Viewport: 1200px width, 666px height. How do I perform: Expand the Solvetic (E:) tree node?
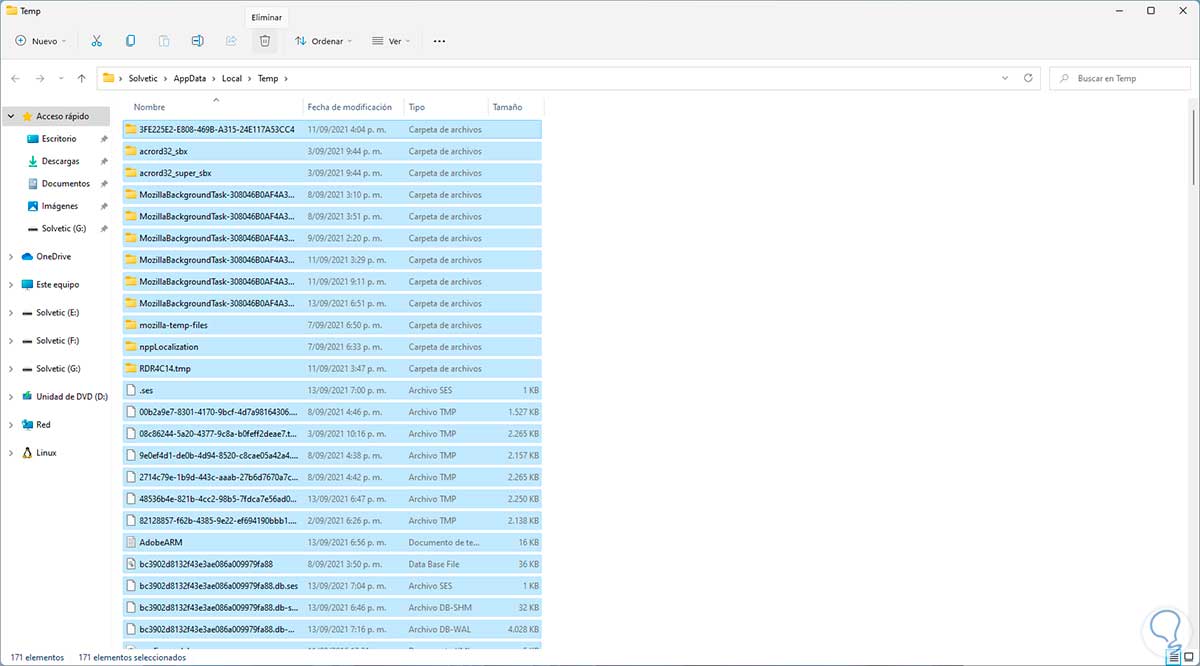click(10, 312)
